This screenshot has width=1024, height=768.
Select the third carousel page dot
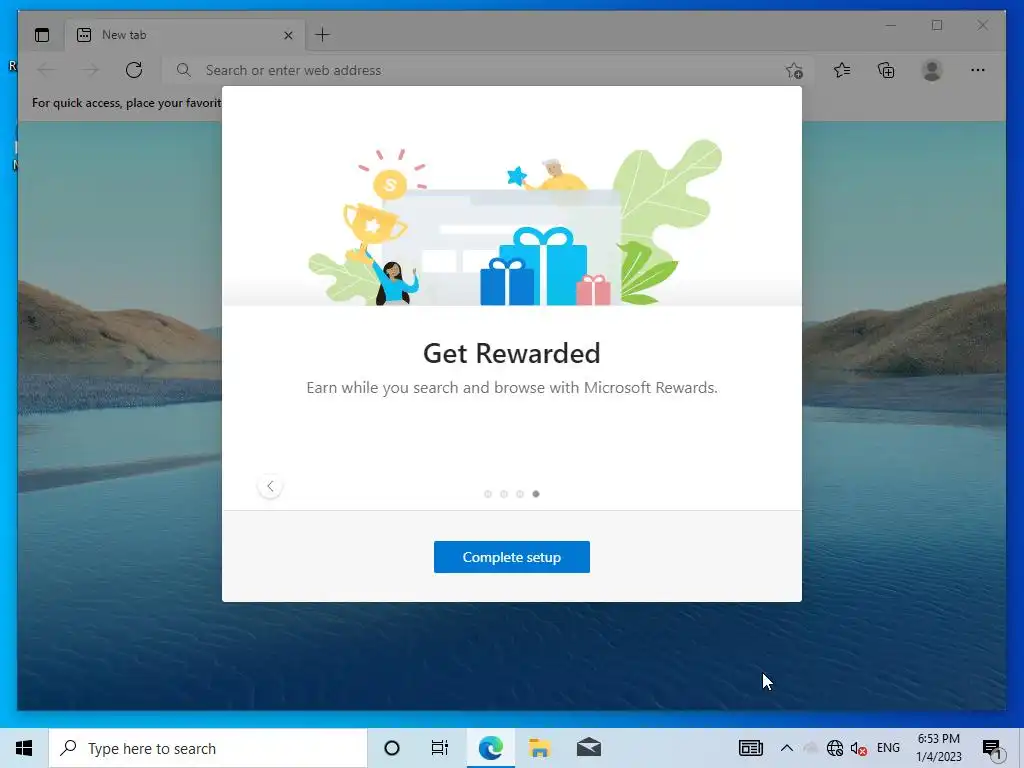pyautogui.click(x=520, y=494)
